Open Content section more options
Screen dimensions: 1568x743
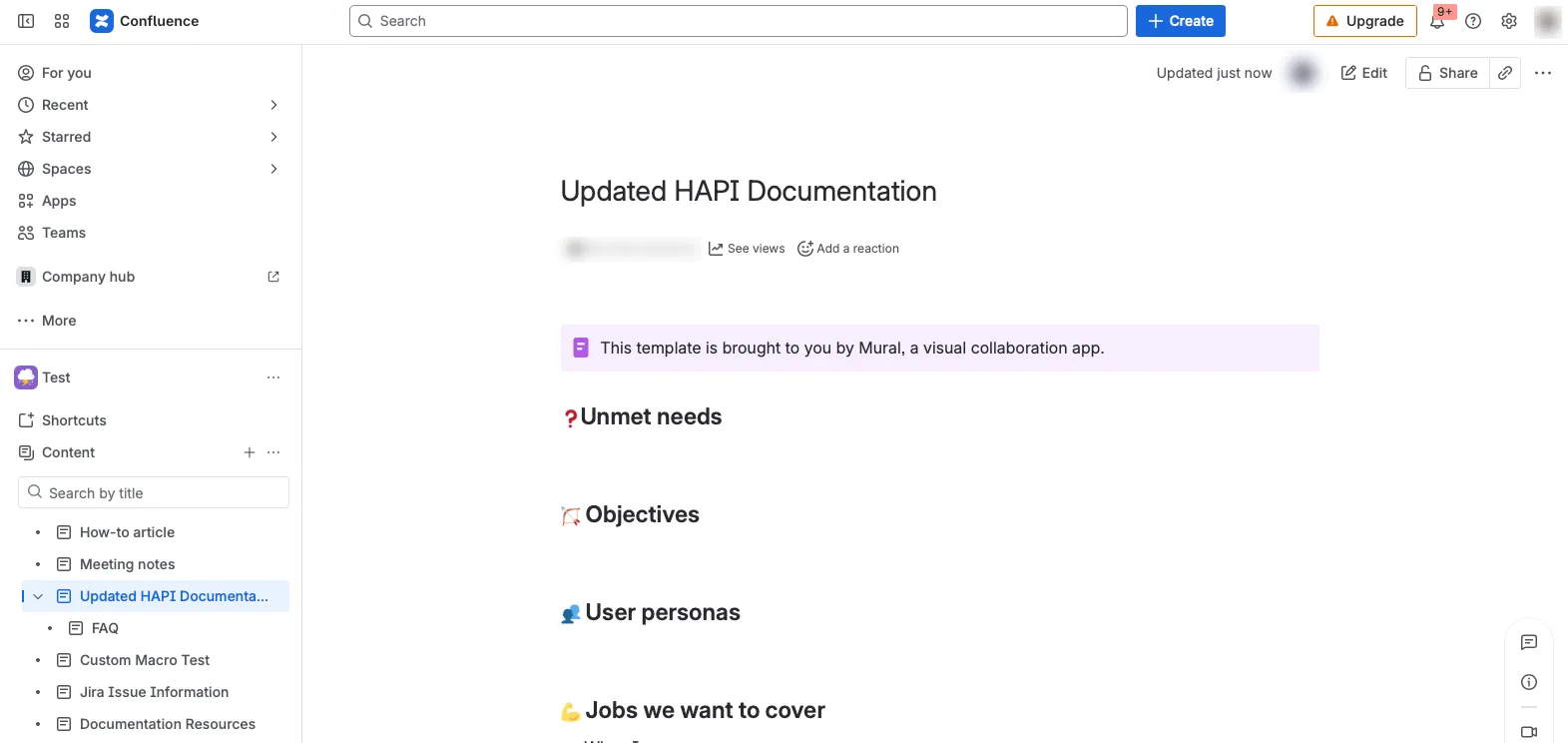pos(273,452)
